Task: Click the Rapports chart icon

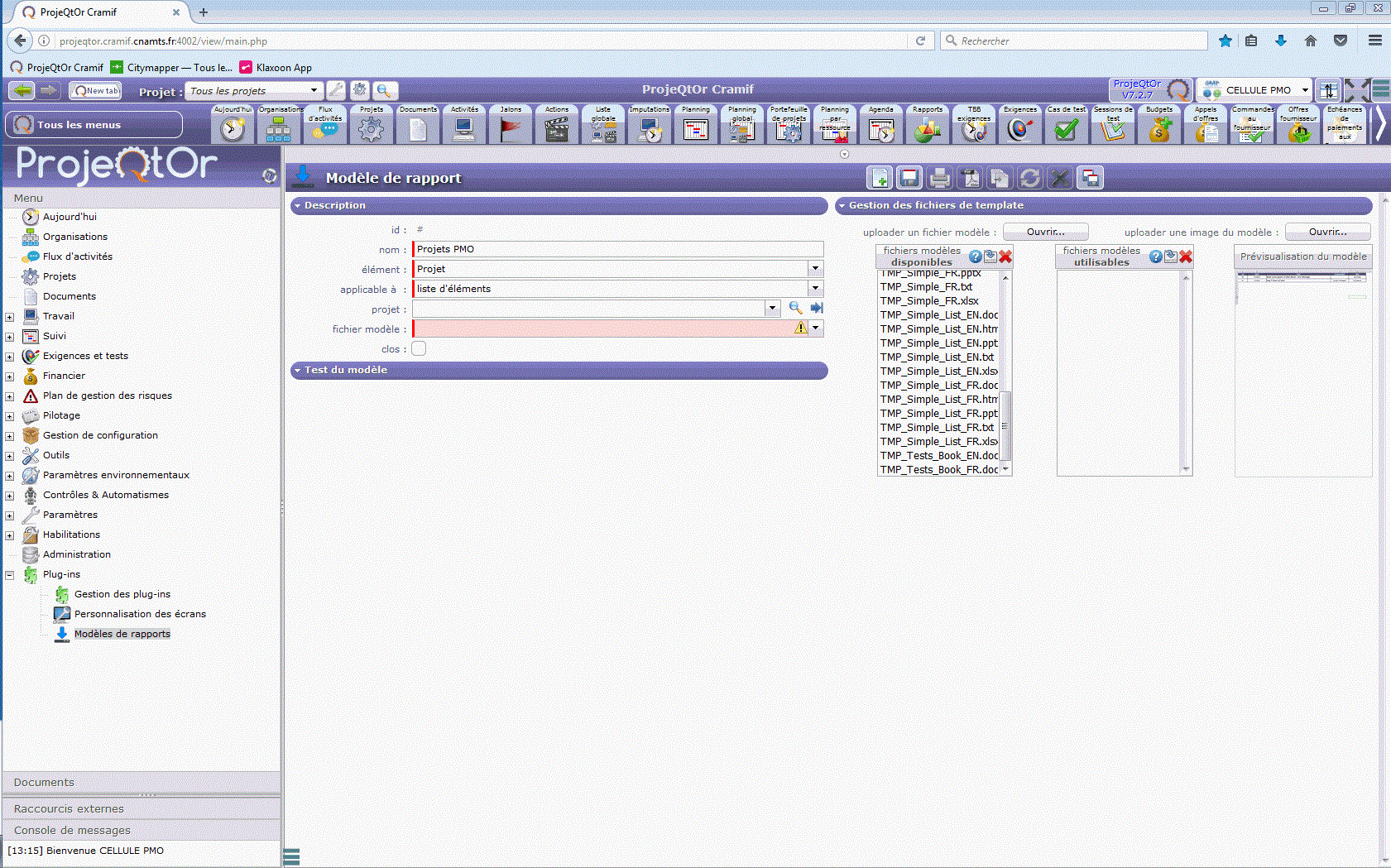Action: [x=927, y=128]
